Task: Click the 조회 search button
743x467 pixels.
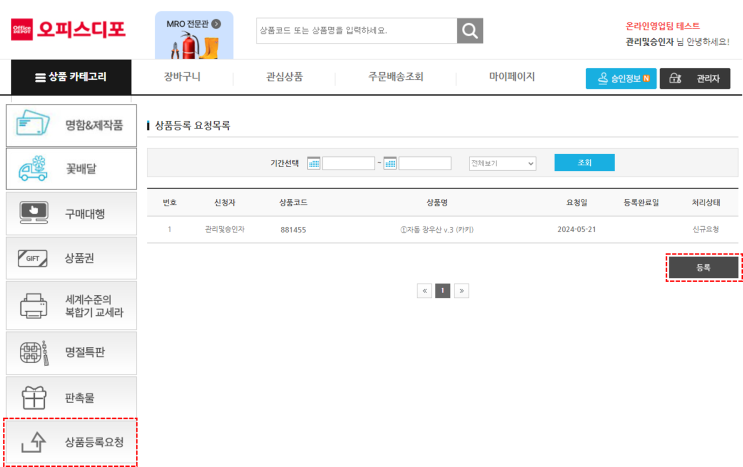Action: tap(584, 162)
